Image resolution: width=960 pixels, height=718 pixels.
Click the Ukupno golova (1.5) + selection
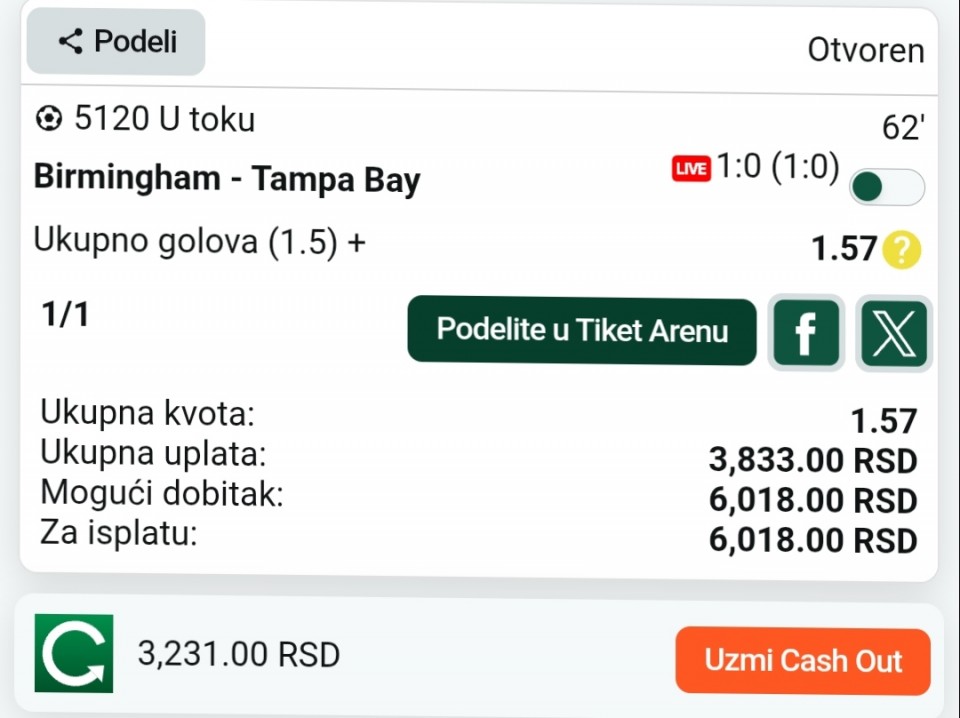click(200, 241)
